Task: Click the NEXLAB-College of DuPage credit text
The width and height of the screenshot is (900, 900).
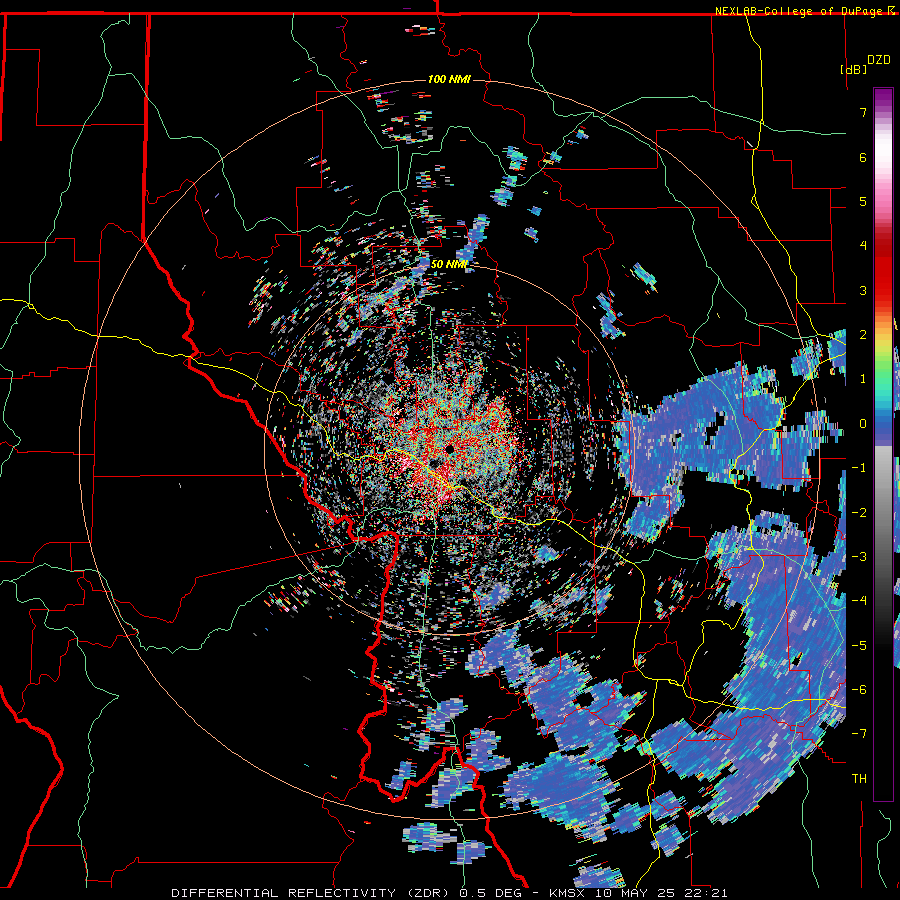Action: (x=800, y=11)
